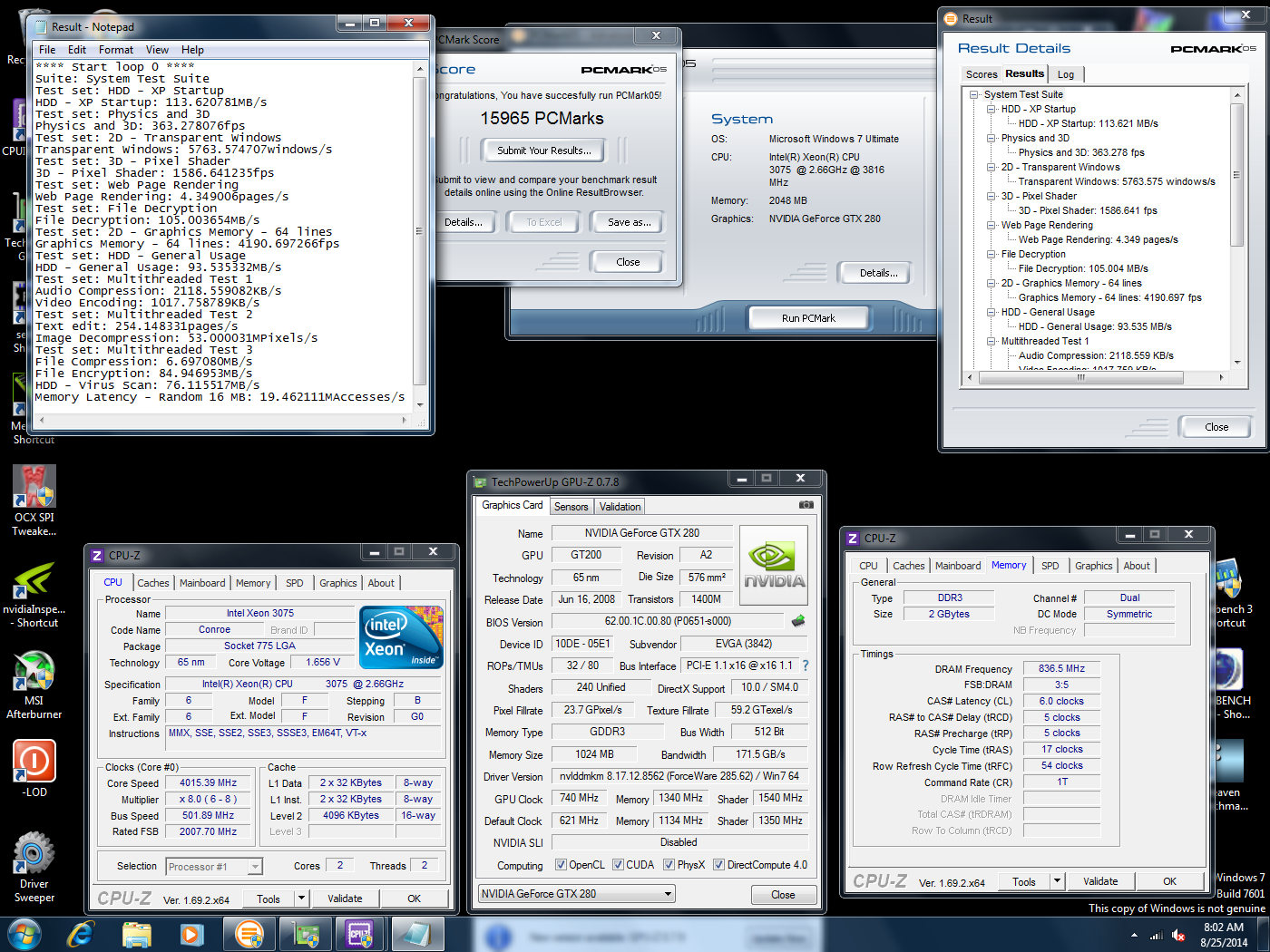1270x952 pixels.
Task: Open SPD tab in CPU-Z Memory window
Action: (1050, 566)
